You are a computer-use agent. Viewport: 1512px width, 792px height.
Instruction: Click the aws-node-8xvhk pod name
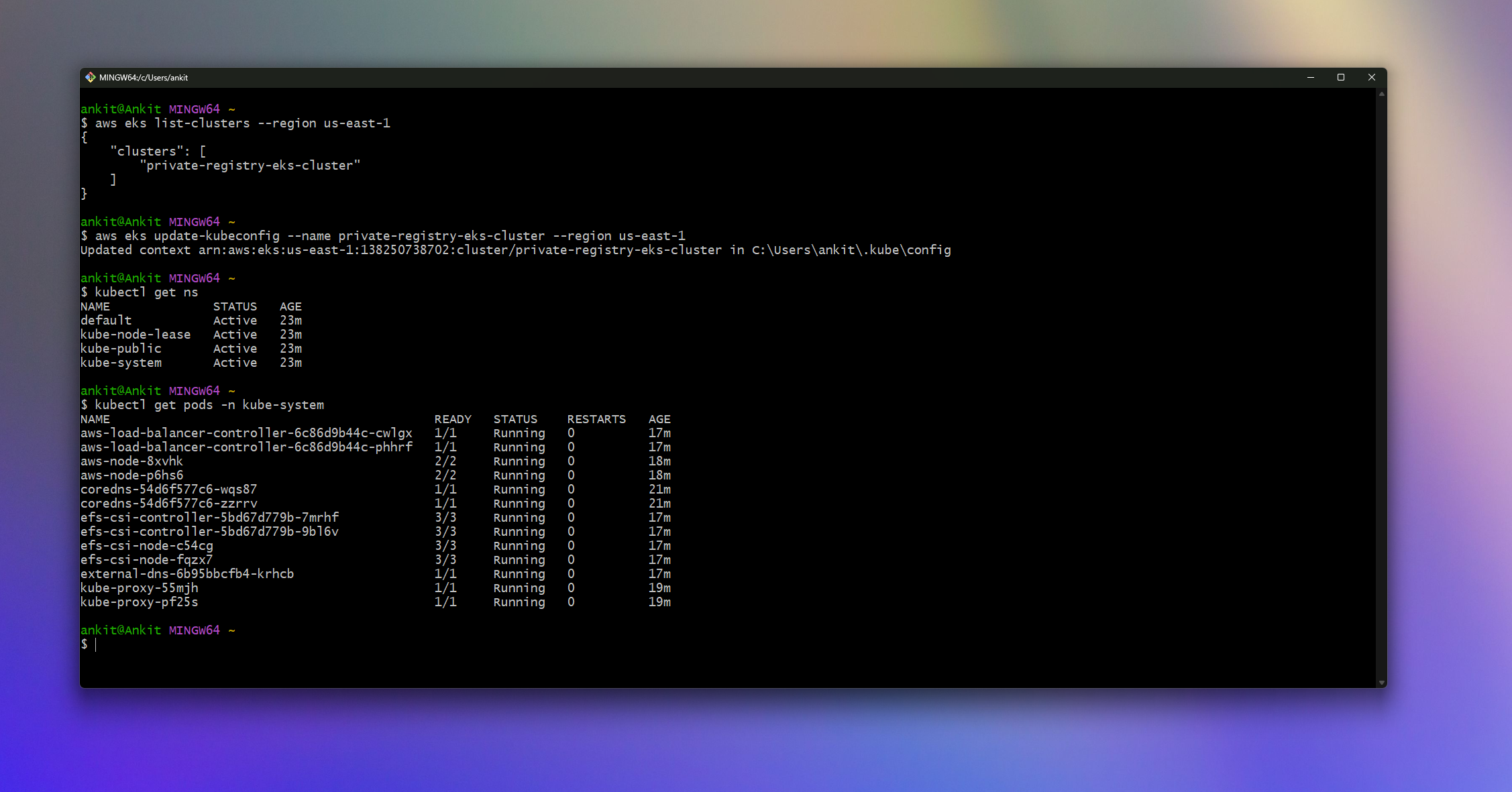pos(131,461)
